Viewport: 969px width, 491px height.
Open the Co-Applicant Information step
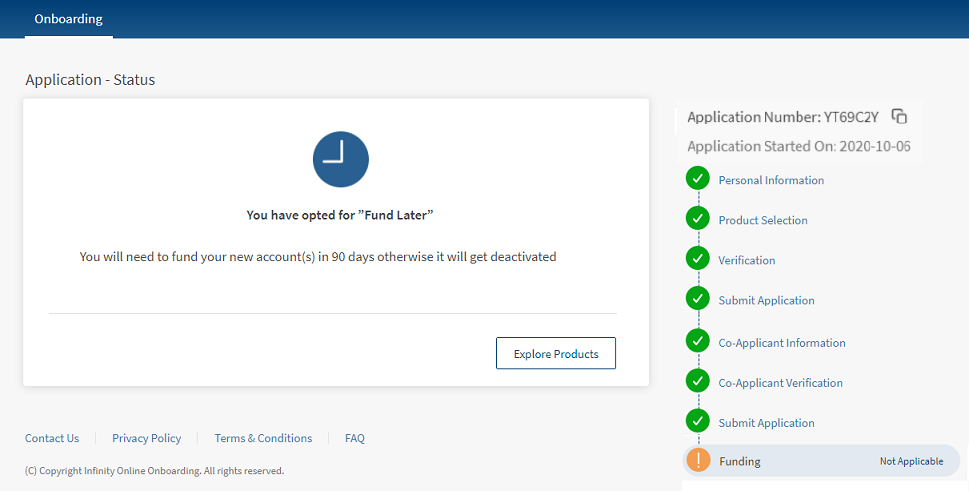coord(781,343)
